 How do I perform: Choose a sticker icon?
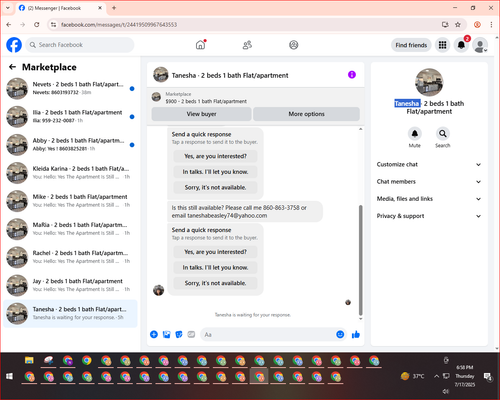click(x=179, y=334)
